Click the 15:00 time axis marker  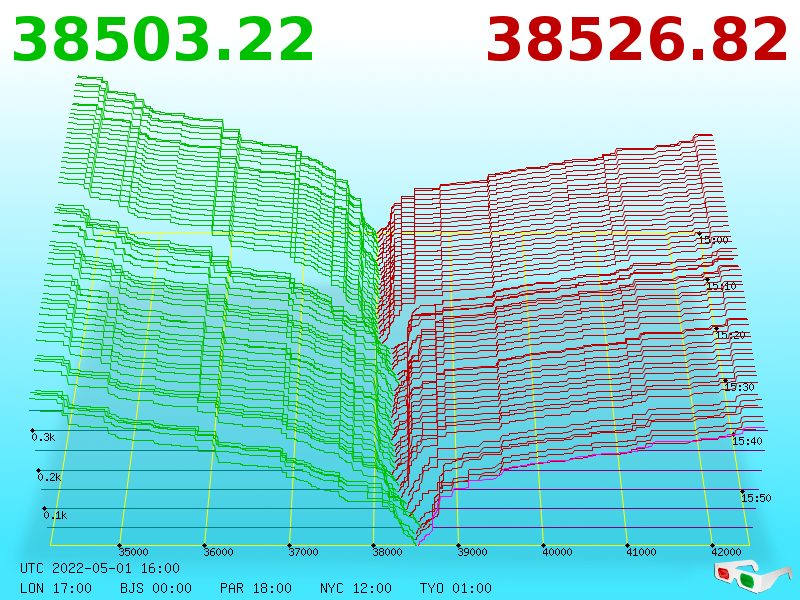point(714,240)
